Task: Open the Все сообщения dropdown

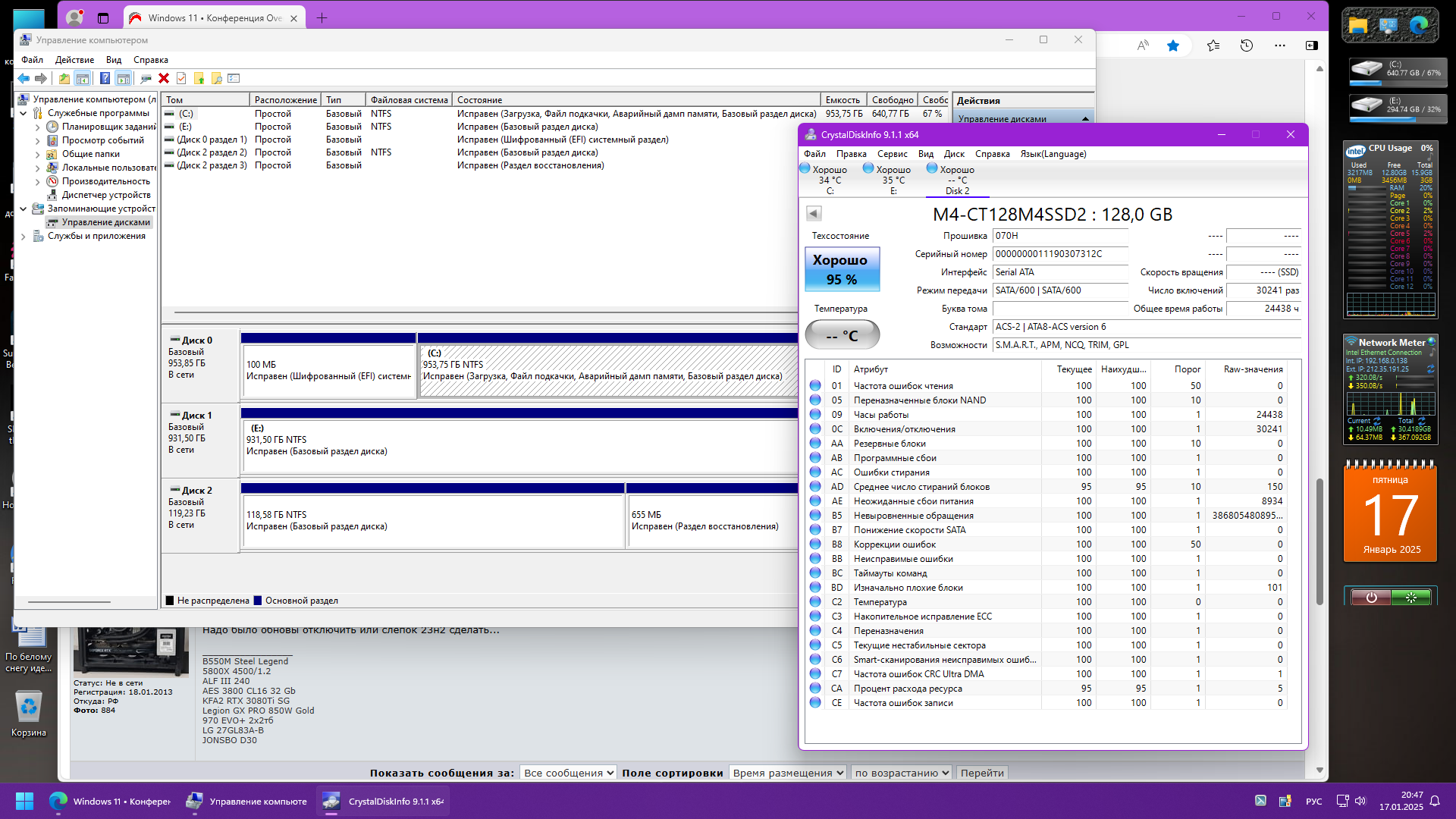Action: [x=568, y=773]
